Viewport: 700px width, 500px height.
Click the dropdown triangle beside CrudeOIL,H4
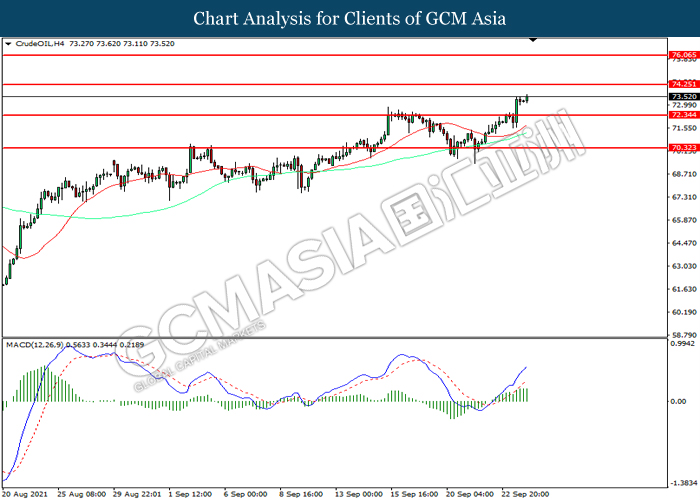pyautogui.click(x=9, y=44)
